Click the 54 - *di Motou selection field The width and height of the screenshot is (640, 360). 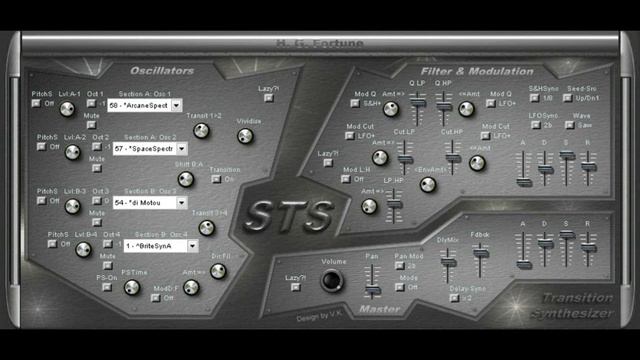(x=150, y=203)
